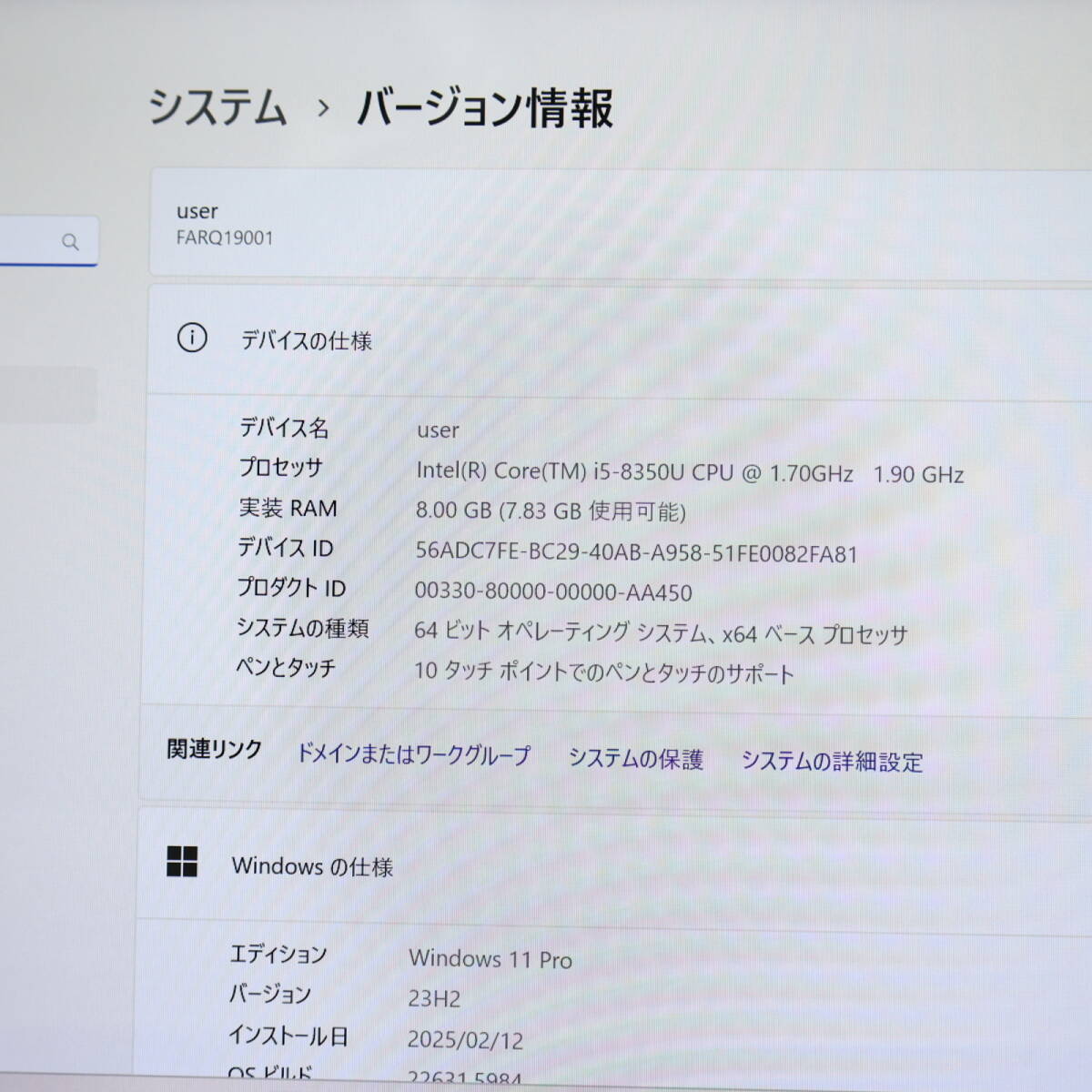
Task: Select device ID value 56ADC7FE-BC29-40AB-A958-51FE0082FA81
Action: [x=636, y=553]
